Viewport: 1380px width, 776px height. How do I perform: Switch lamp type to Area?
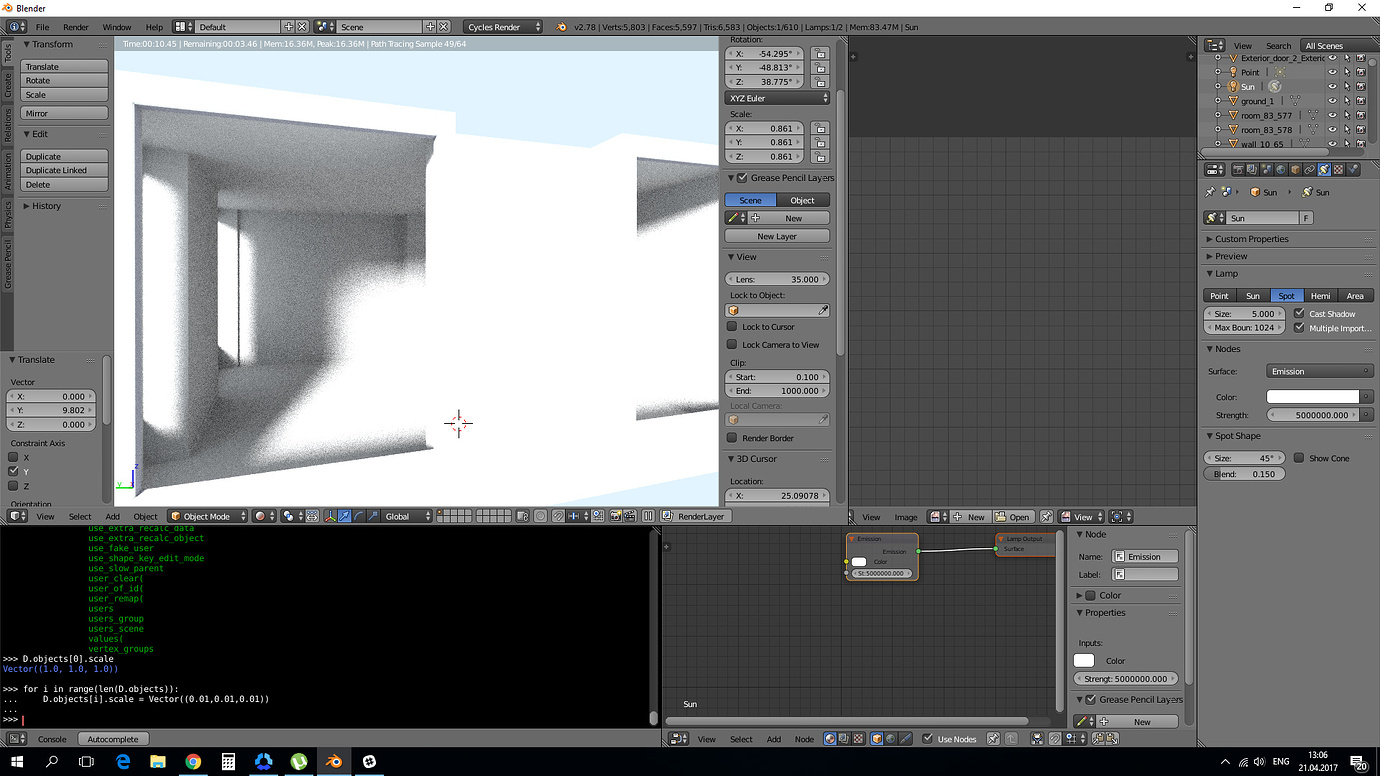(x=1355, y=296)
